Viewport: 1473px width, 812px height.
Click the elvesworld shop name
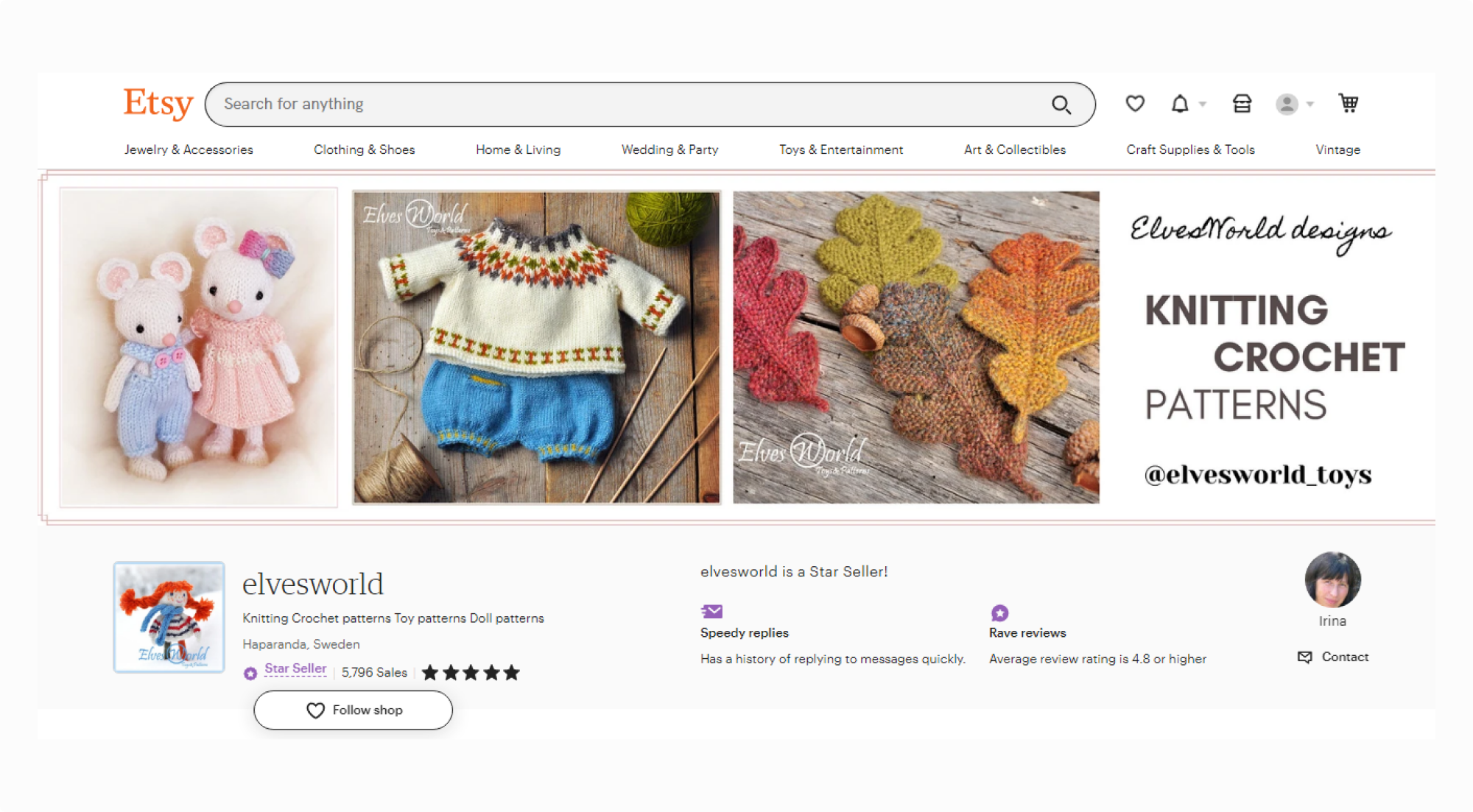click(313, 584)
